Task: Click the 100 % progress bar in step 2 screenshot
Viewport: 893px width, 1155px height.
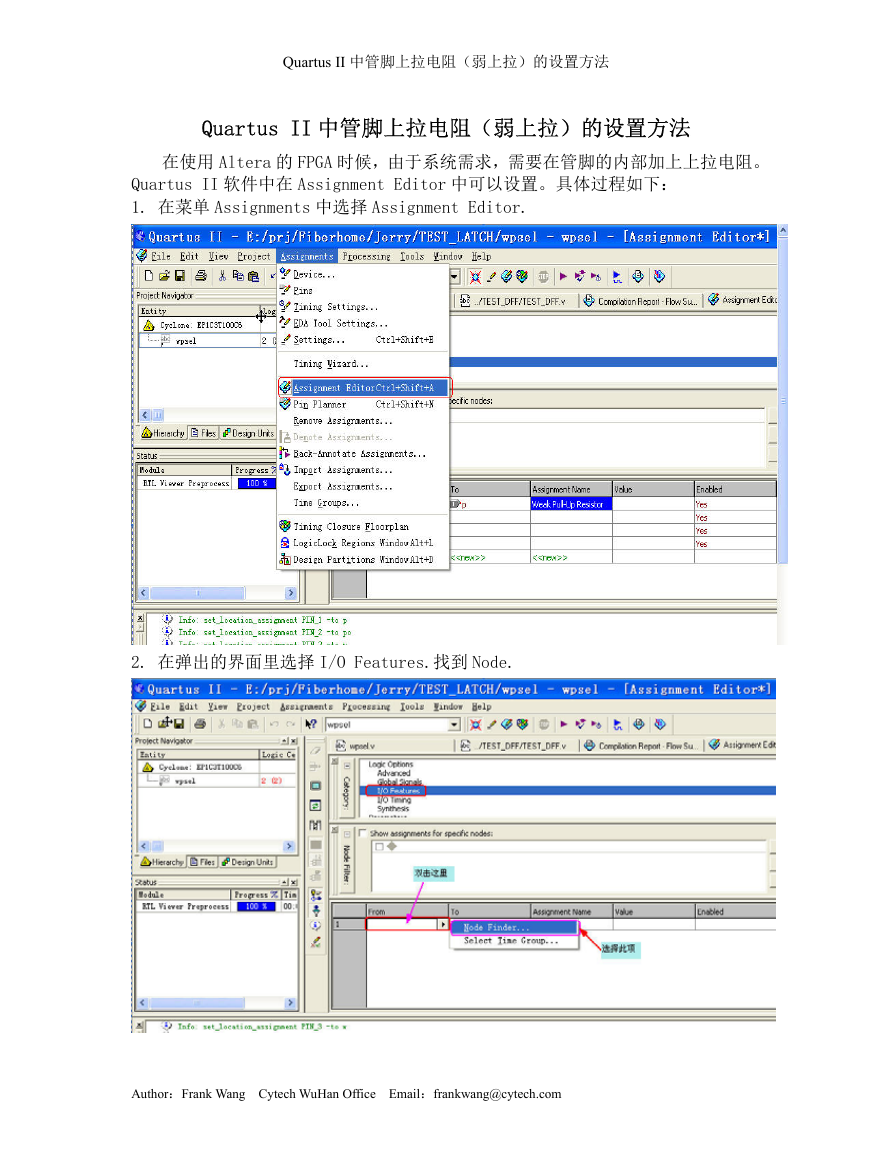Action: pos(256,907)
